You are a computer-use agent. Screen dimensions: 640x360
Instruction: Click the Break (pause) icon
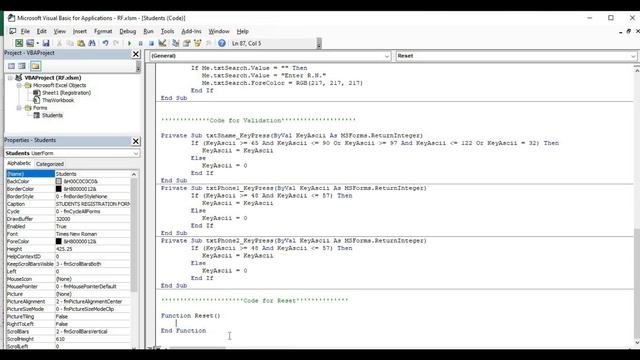(x=140, y=43)
